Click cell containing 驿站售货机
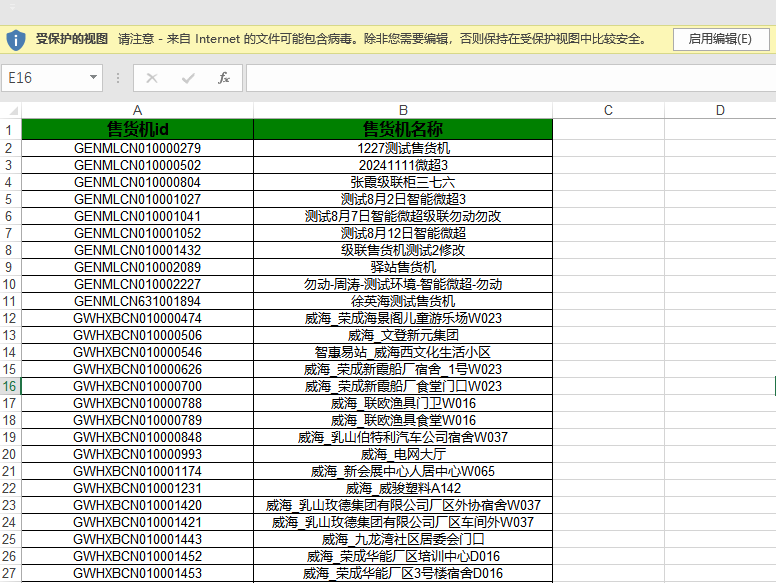This screenshot has width=776, height=583. tap(403, 267)
